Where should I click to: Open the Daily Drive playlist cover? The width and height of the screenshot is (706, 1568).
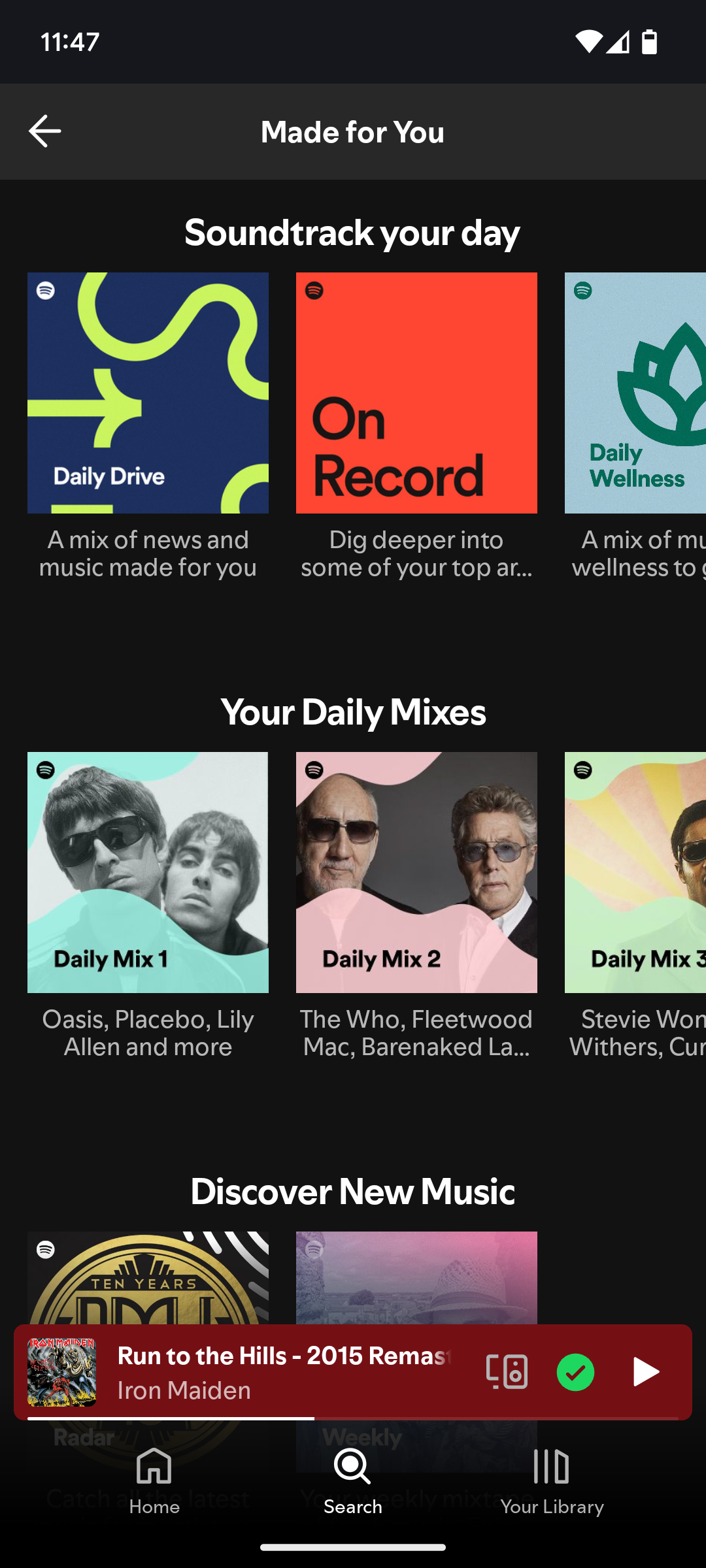148,391
